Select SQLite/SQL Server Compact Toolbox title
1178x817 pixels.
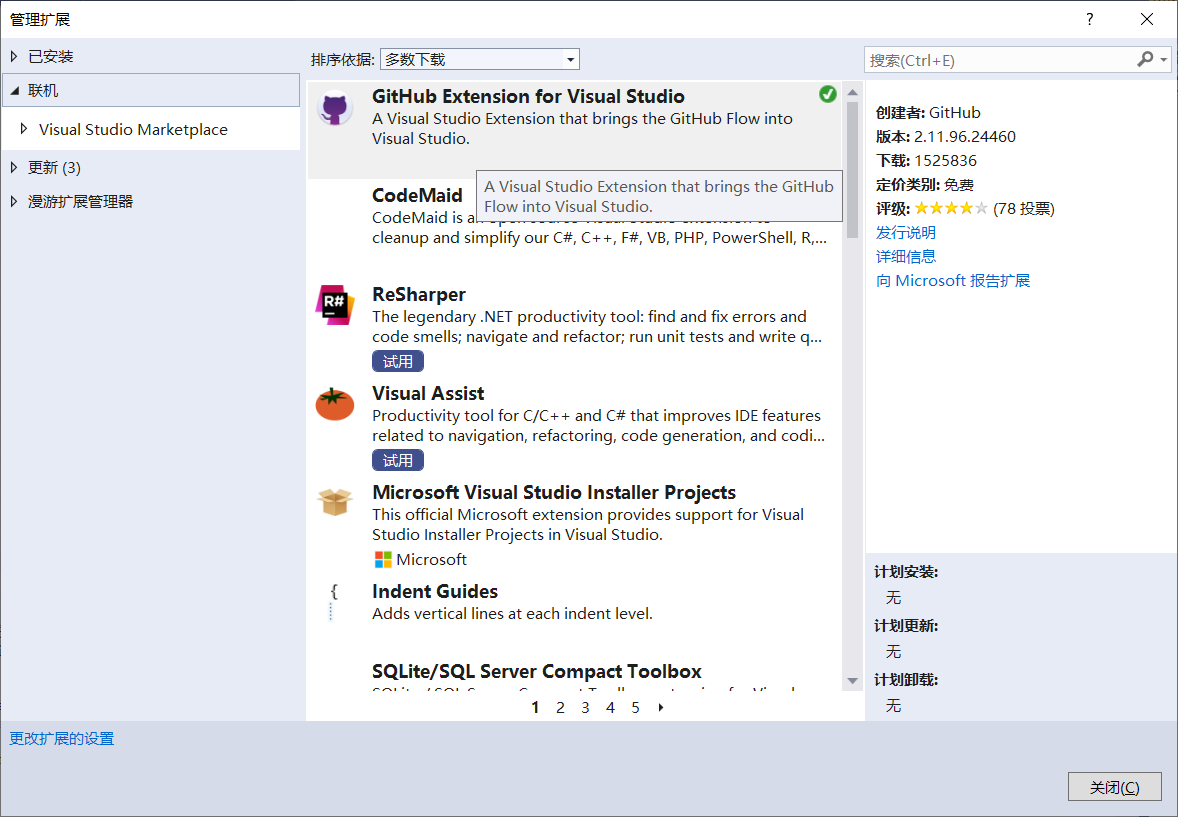[x=536, y=671]
